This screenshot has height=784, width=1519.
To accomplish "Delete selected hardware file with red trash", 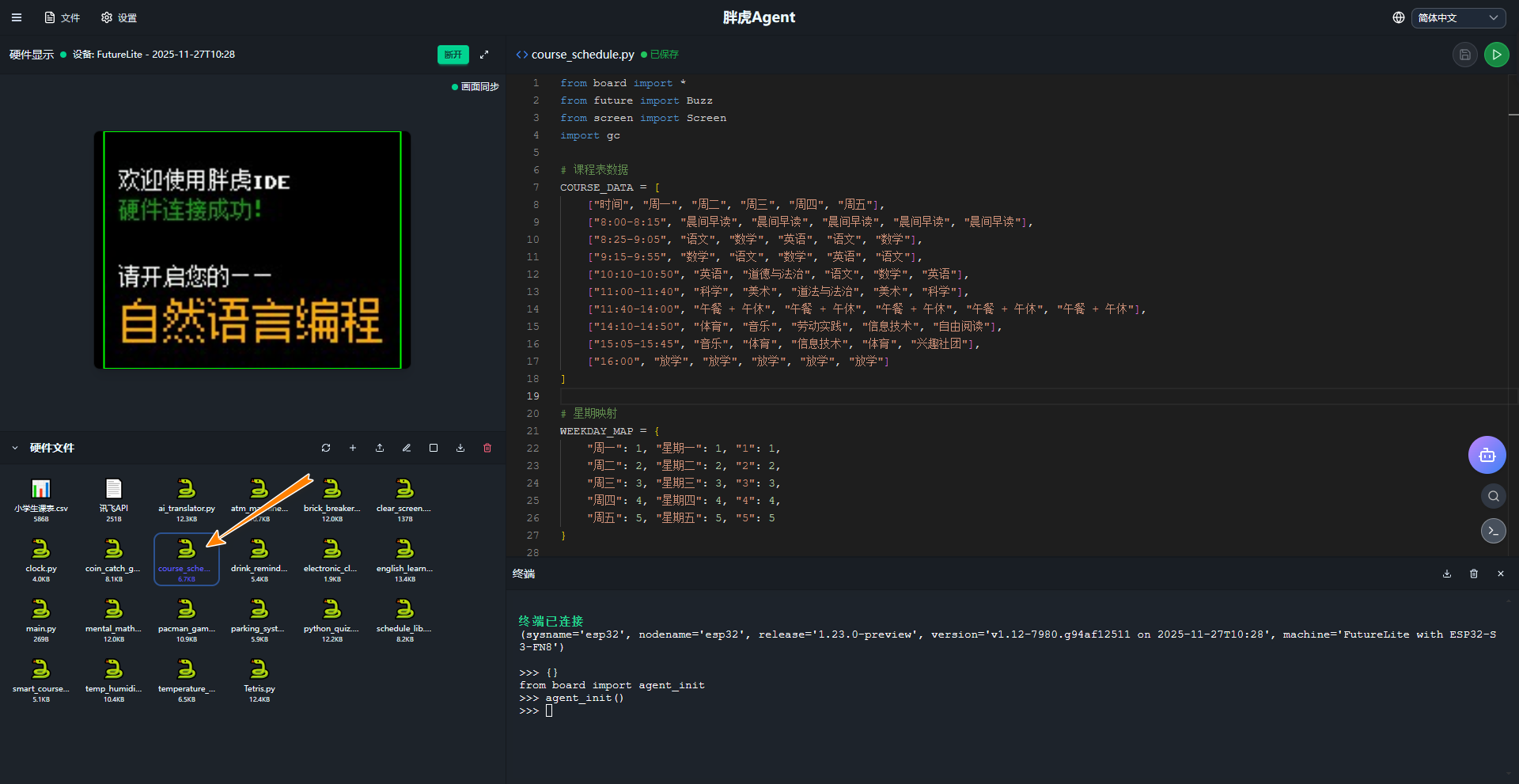I will (487, 448).
